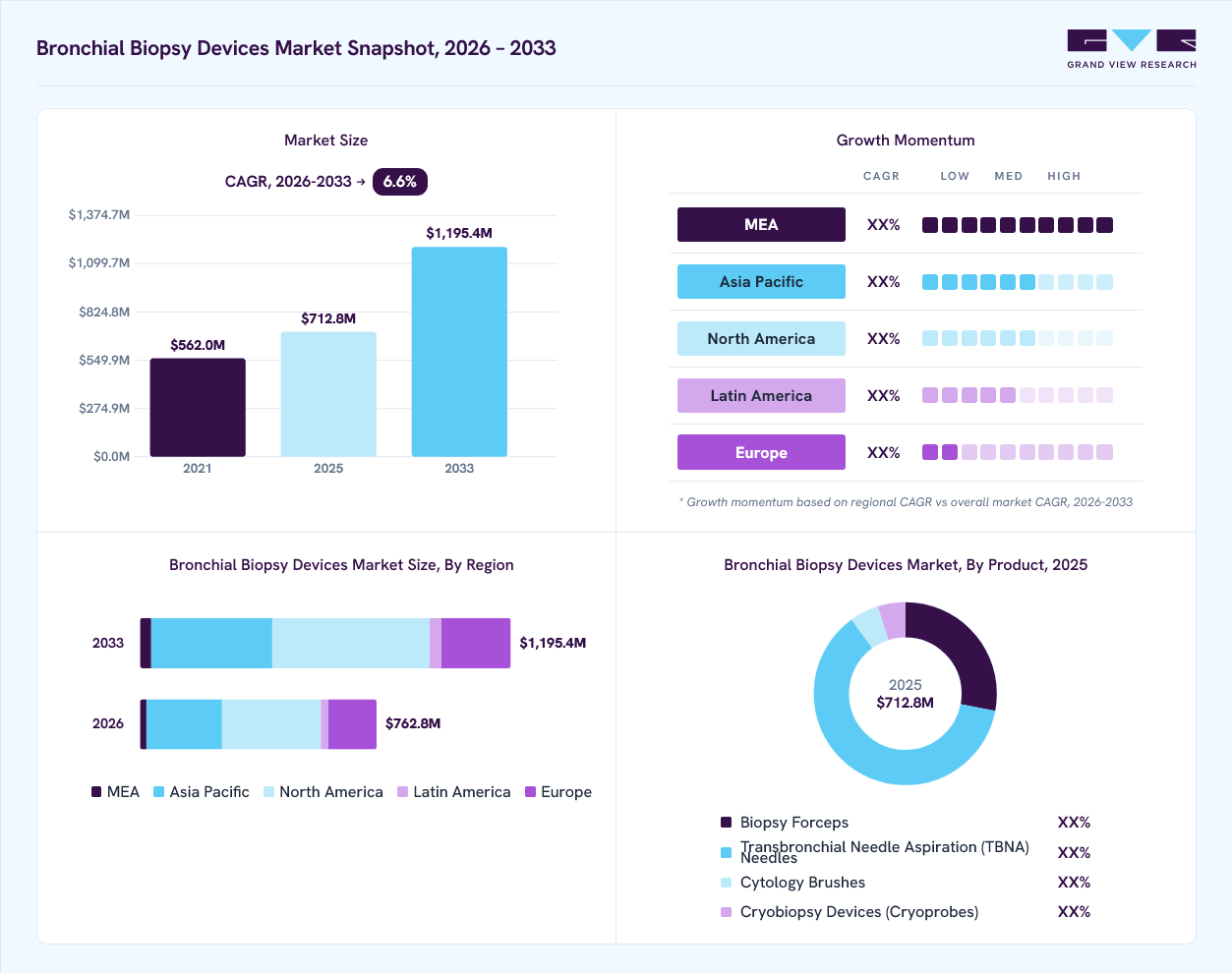
Task: Click North America segment of 2026 bar
Action: pyautogui.click(x=271, y=724)
